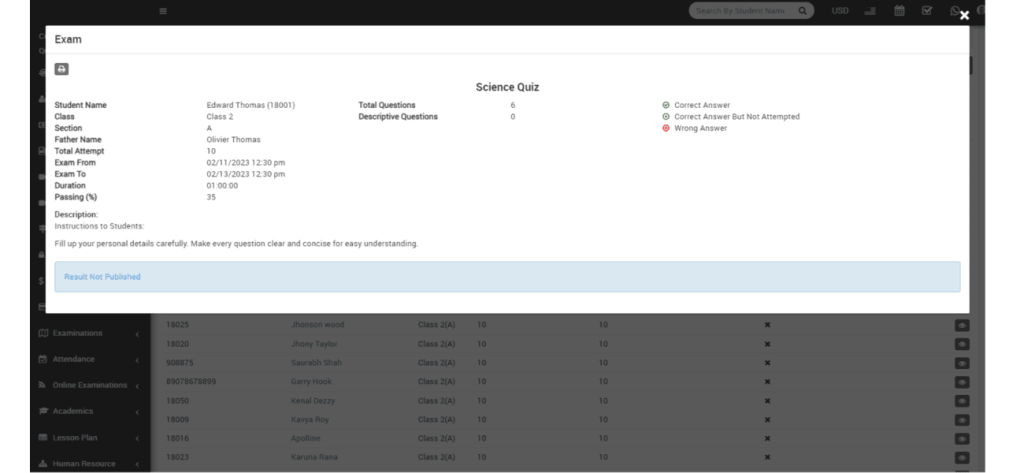Close the Exam modal with the X

tap(964, 15)
